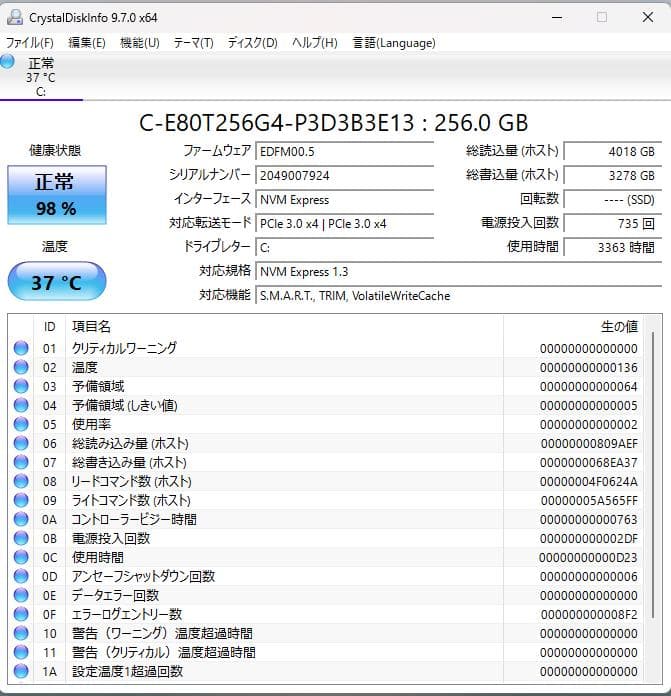Open the ディスク(D) menu
671x696 pixels.
253,43
